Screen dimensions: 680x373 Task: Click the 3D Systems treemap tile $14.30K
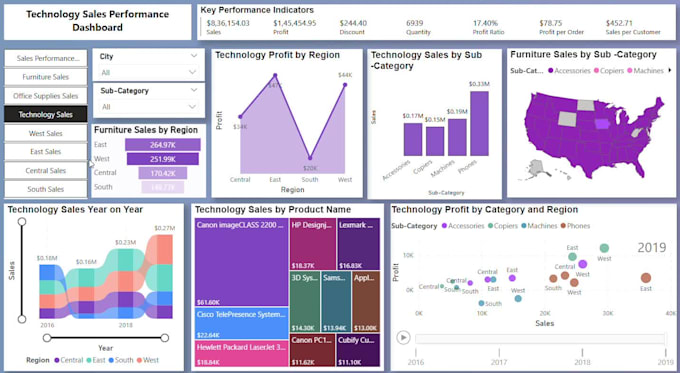point(305,302)
